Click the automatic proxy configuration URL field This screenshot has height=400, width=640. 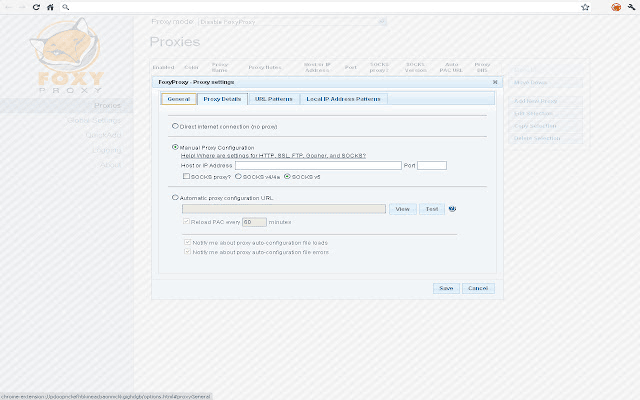point(284,209)
